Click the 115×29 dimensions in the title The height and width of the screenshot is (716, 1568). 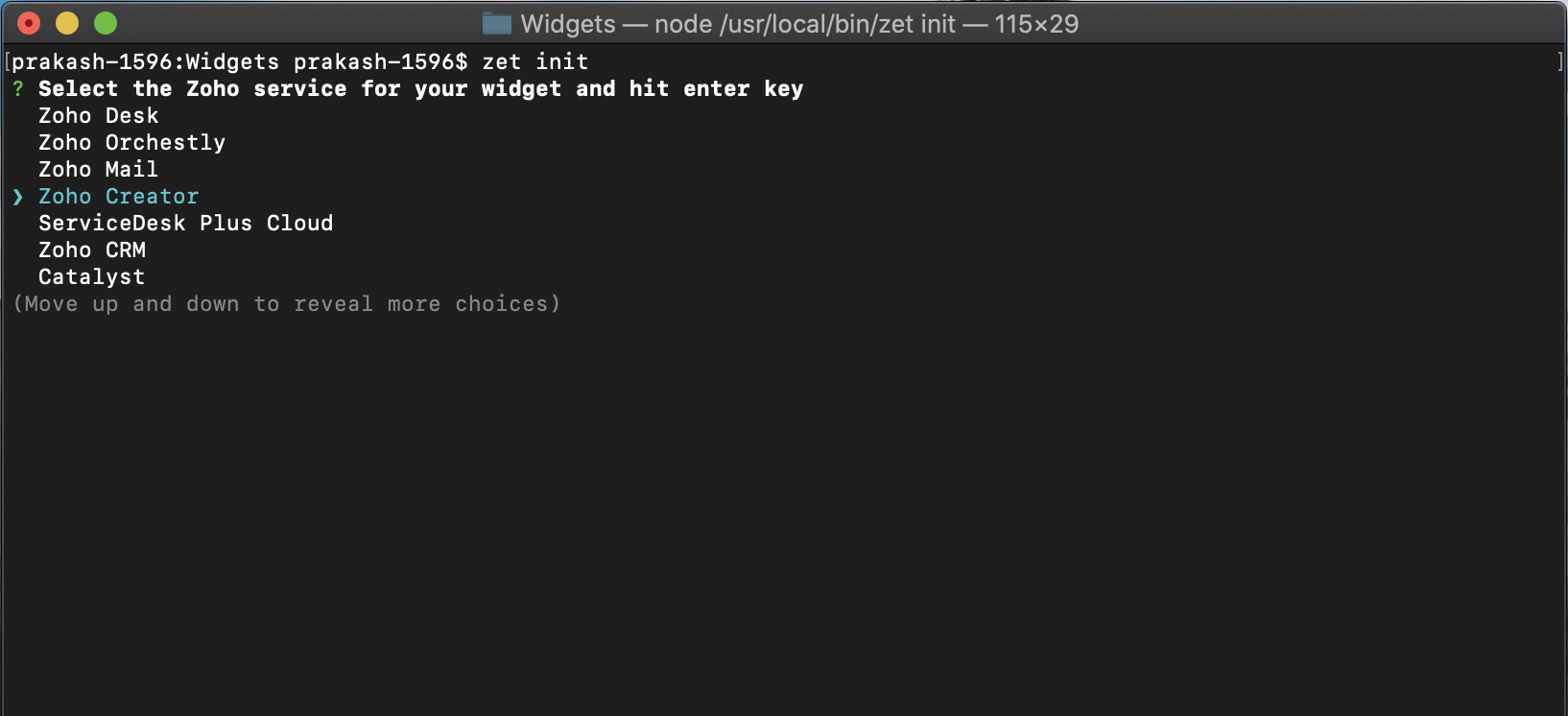(1036, 24)
